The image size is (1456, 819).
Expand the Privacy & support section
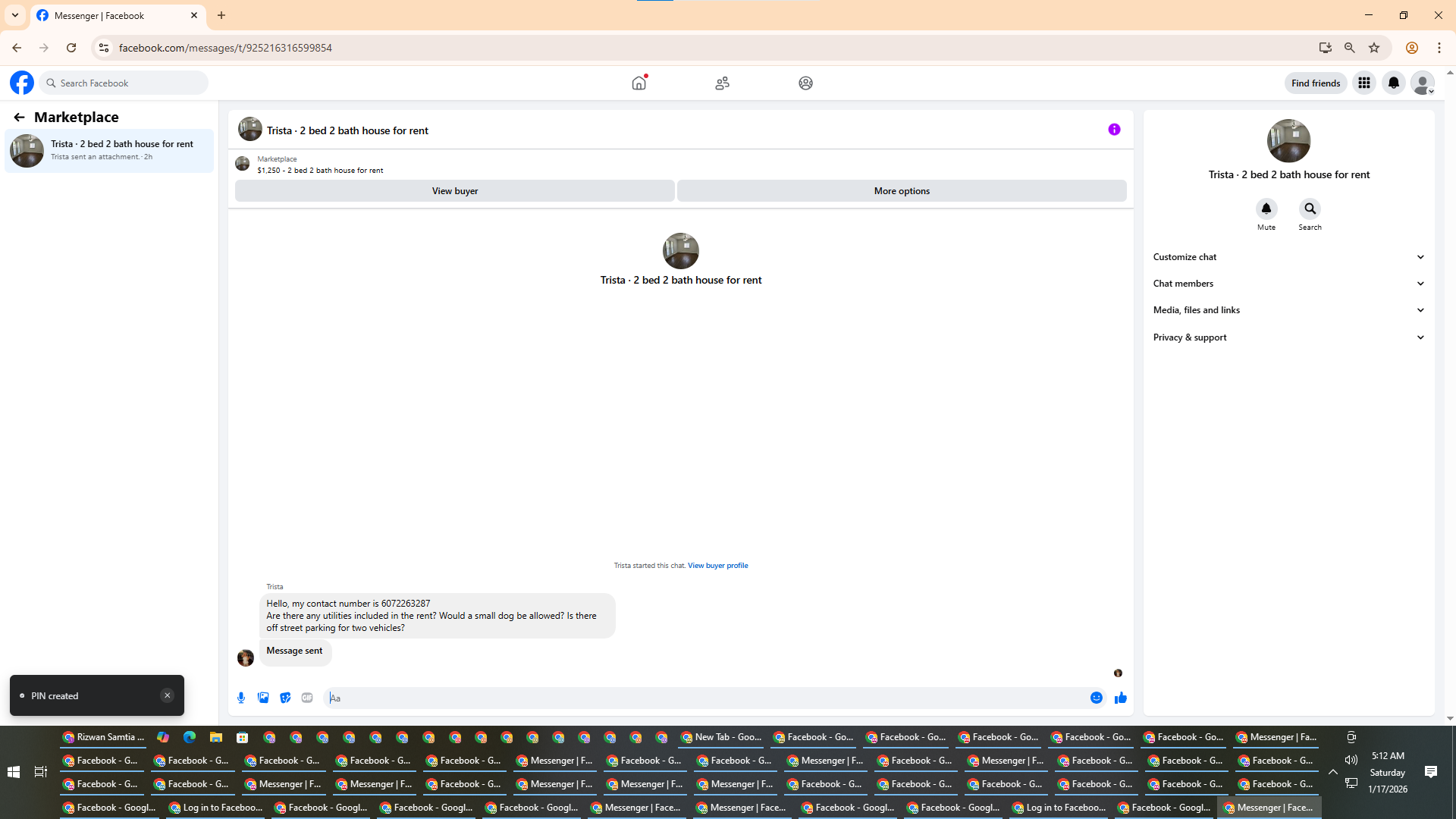[1288, 337]
